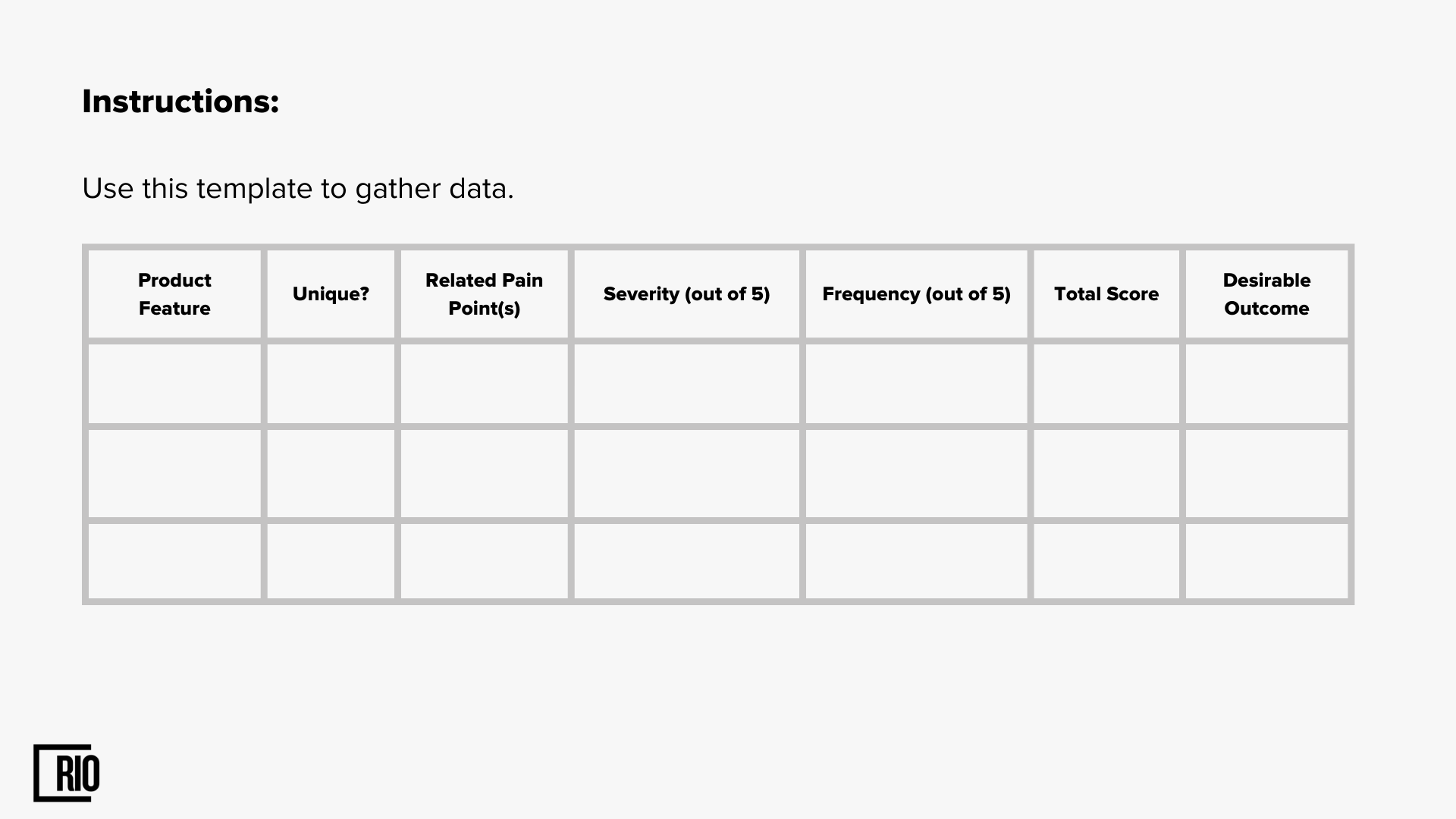Click first empty cell under Unique?
This screenshot has height=819, width=1456.
[331, 384]
